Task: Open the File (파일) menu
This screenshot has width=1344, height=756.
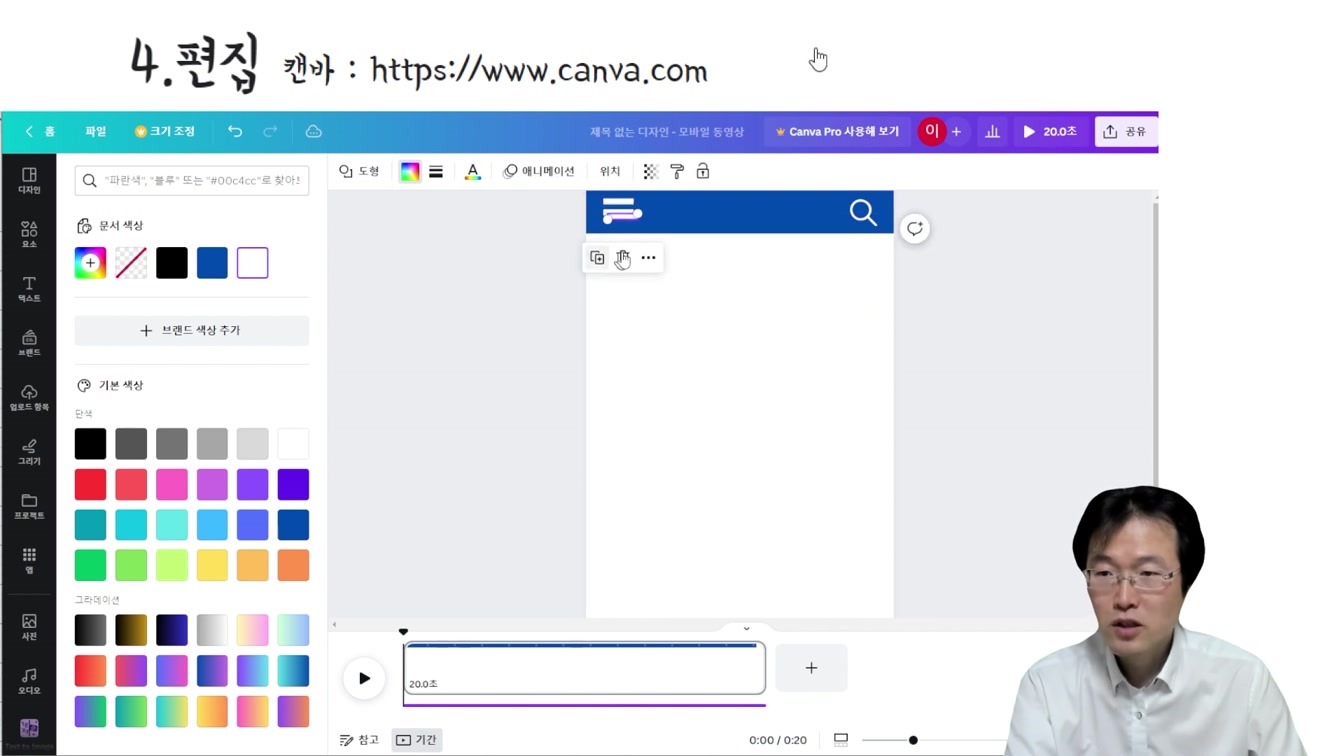Action: (x=95, y=131)
